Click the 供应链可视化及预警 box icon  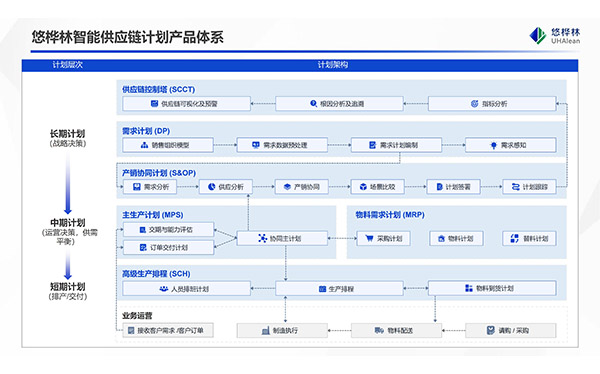coord(154,103)
